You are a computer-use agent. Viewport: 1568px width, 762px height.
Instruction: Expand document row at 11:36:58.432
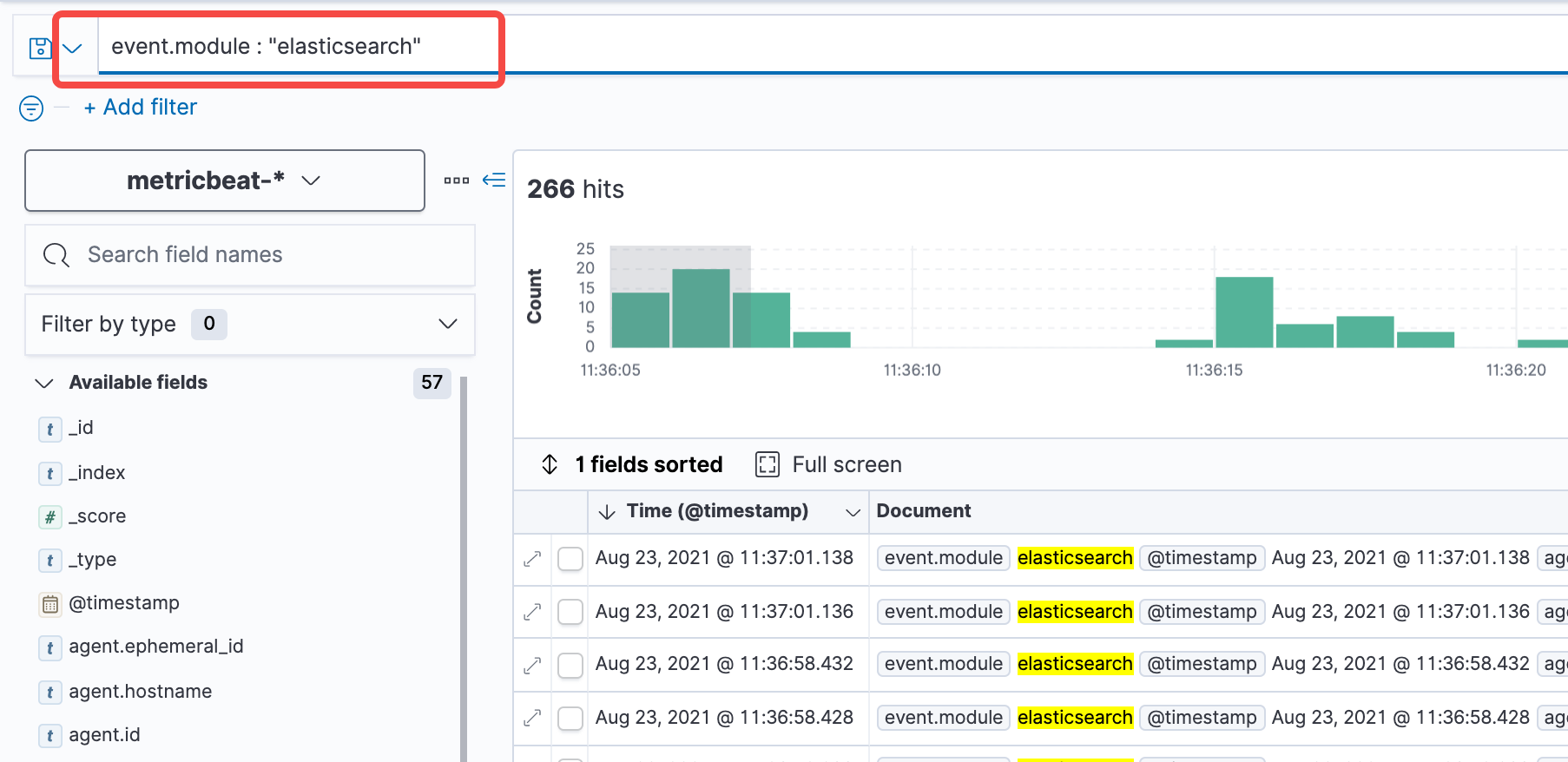tap(532, 665)
